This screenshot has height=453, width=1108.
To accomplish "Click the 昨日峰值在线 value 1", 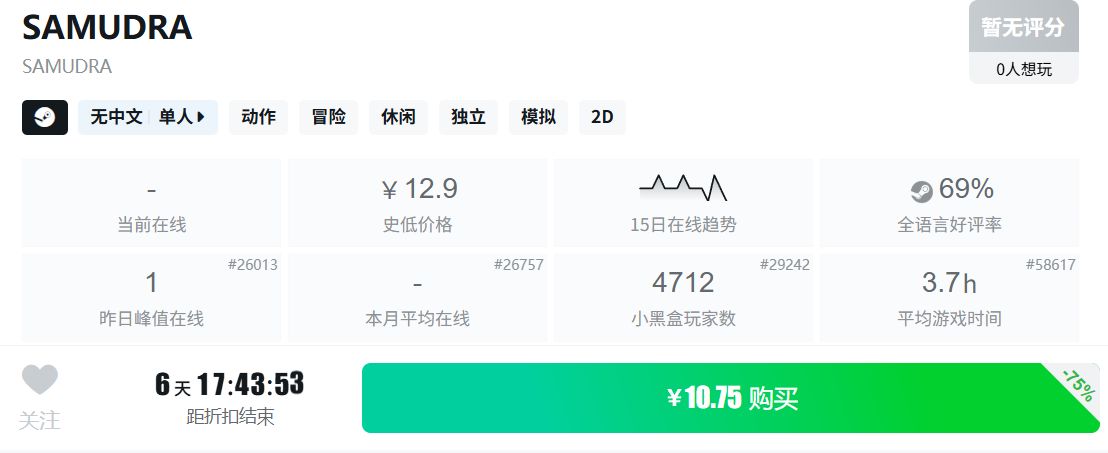I will pos(151,283).
